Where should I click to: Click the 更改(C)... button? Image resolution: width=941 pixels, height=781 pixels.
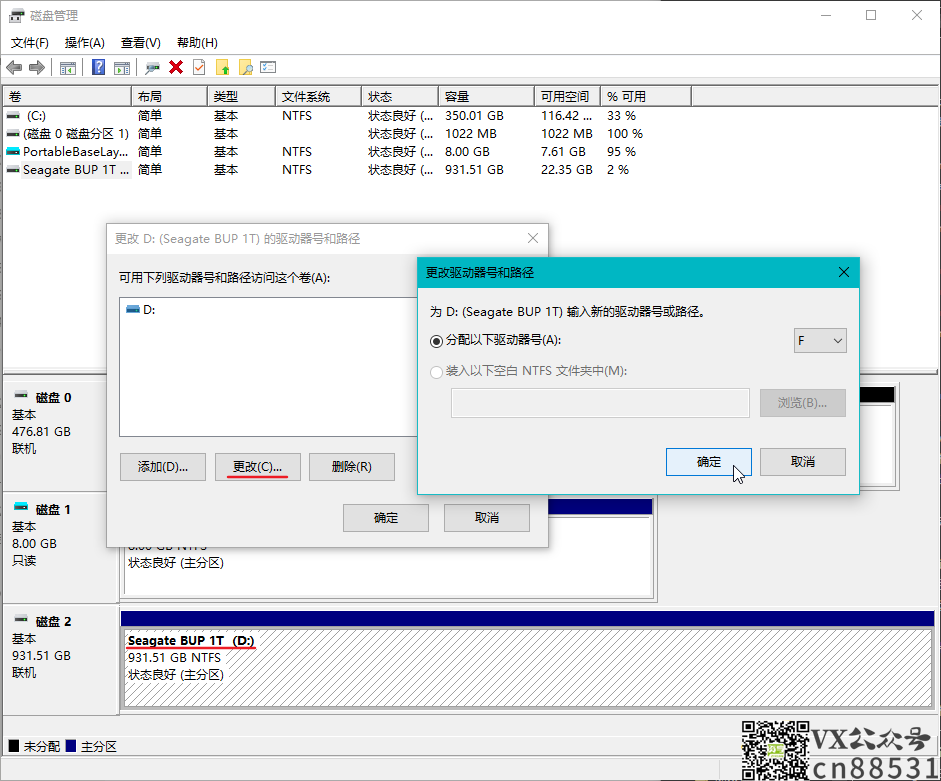(258, 467)
